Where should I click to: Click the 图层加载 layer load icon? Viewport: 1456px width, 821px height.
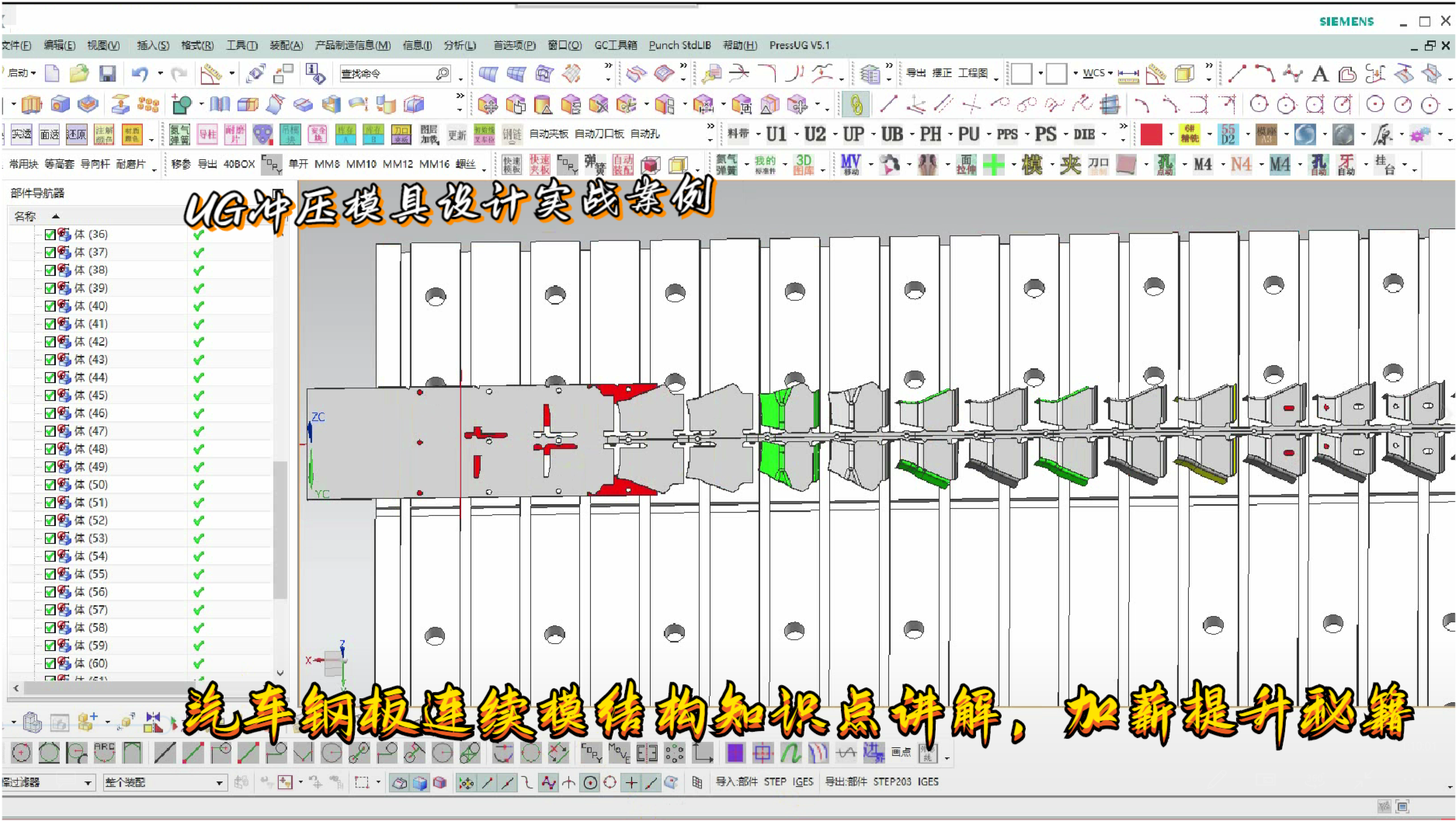(x=429, y=134)
